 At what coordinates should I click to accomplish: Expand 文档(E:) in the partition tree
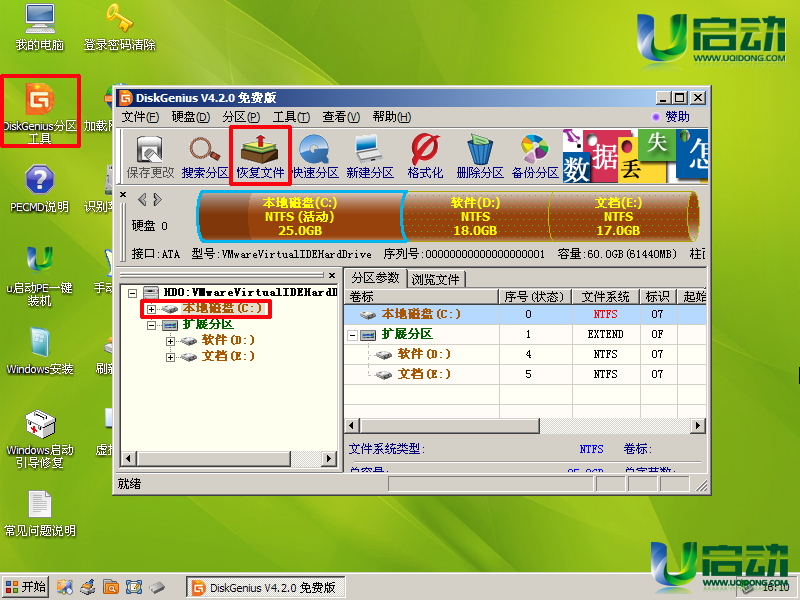pos(170,357)
